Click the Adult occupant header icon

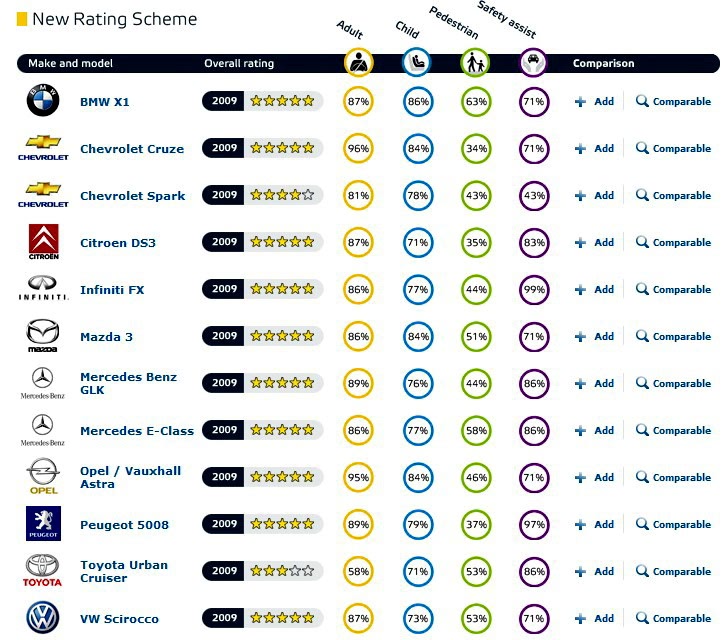[x=358, y=62]
